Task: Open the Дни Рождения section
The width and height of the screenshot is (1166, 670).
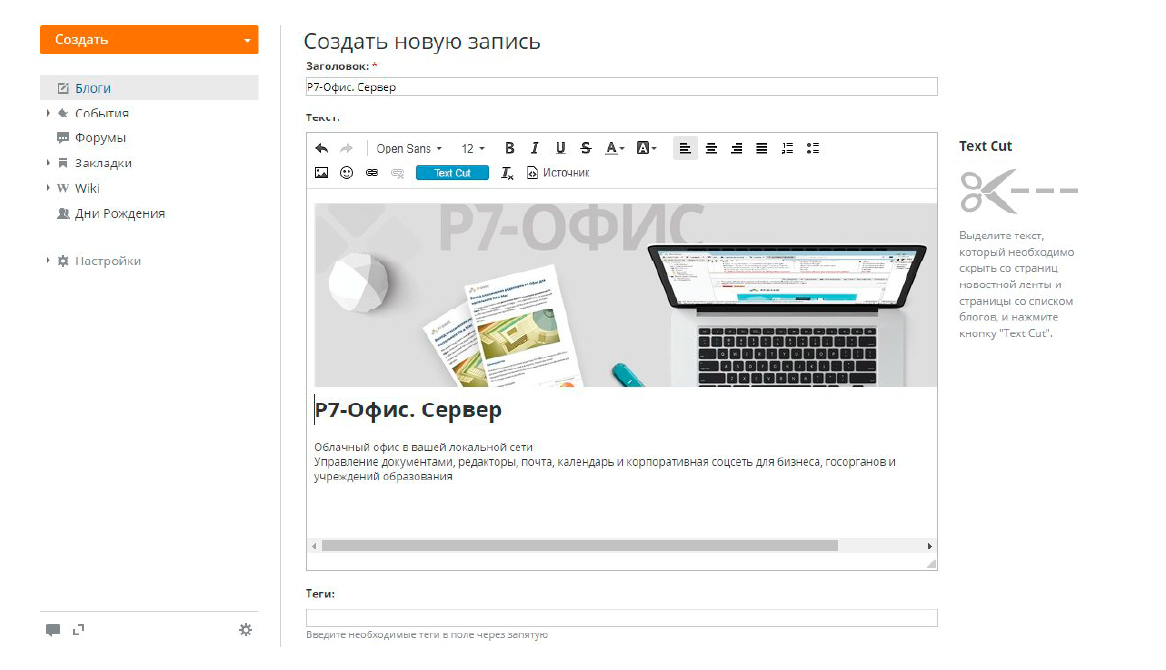Action: tap(120, 213)
